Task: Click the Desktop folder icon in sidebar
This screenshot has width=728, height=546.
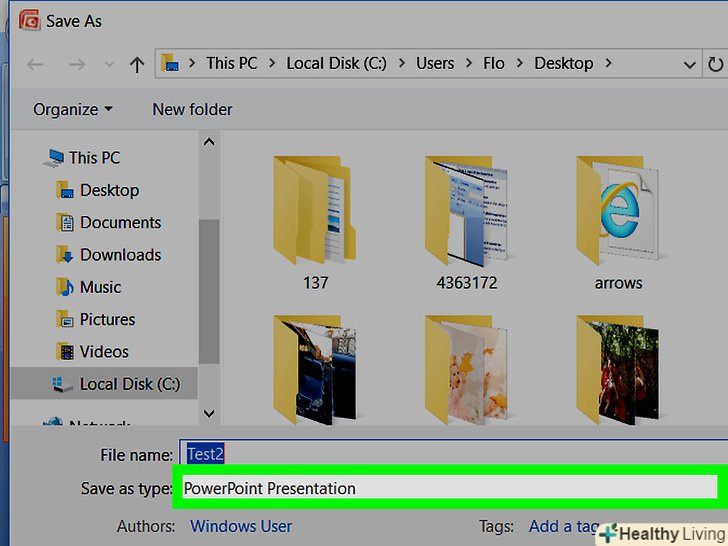Action: [x=65, y=190]
